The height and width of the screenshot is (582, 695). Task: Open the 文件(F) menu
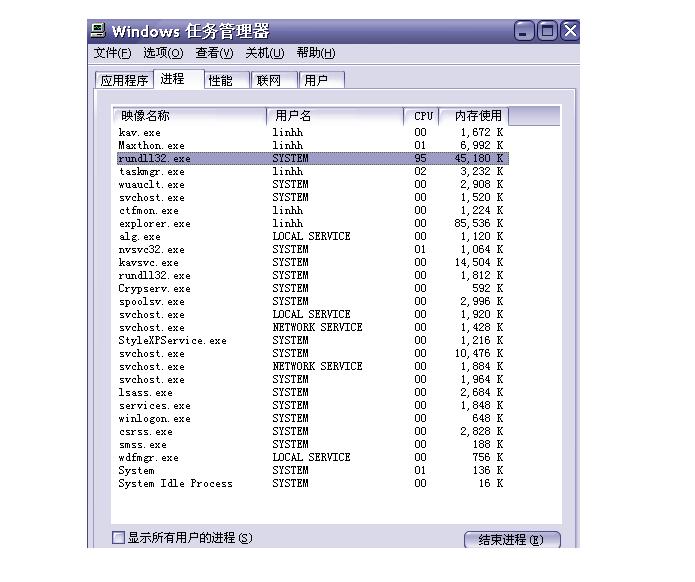tap(113, 53)
